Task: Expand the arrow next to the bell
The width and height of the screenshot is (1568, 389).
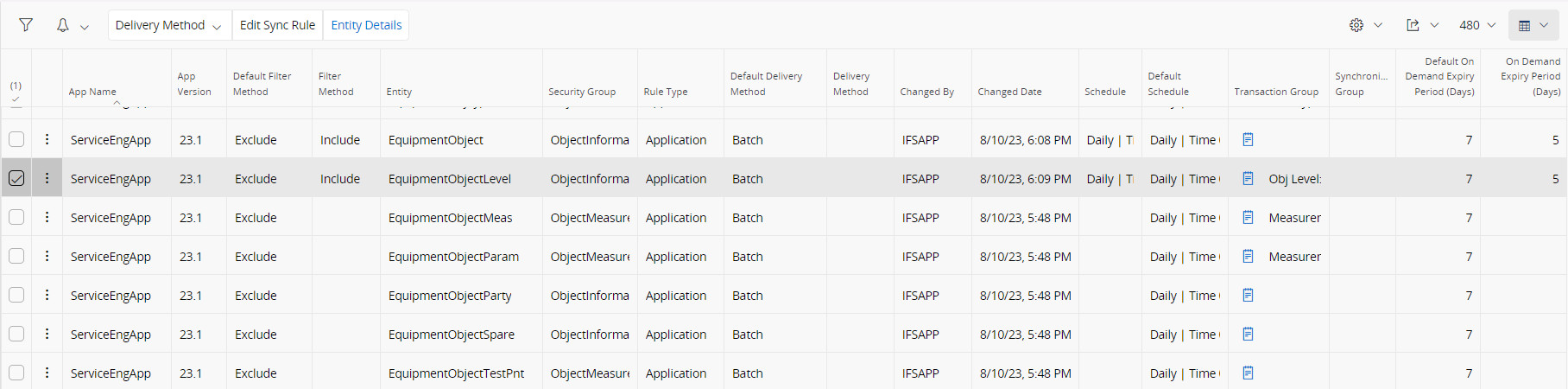Action: coord(85,27)
